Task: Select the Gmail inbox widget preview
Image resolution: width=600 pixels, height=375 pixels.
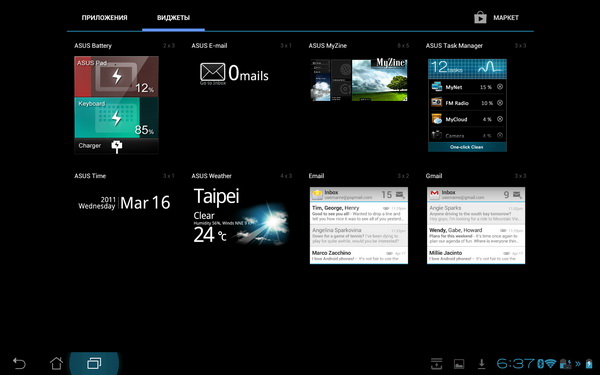Action: [x=476, y=225]
